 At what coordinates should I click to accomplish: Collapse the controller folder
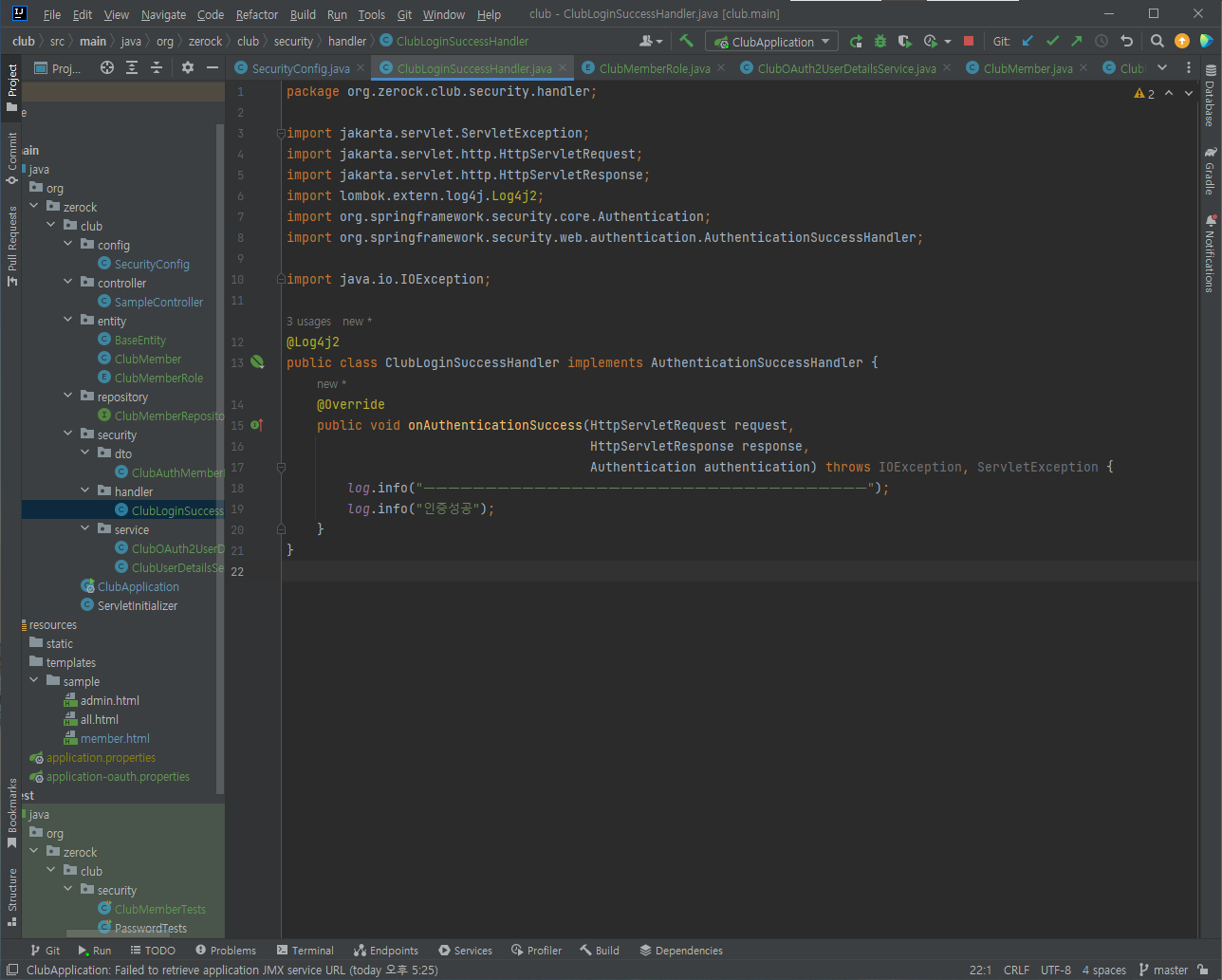(x=68, y=283)
